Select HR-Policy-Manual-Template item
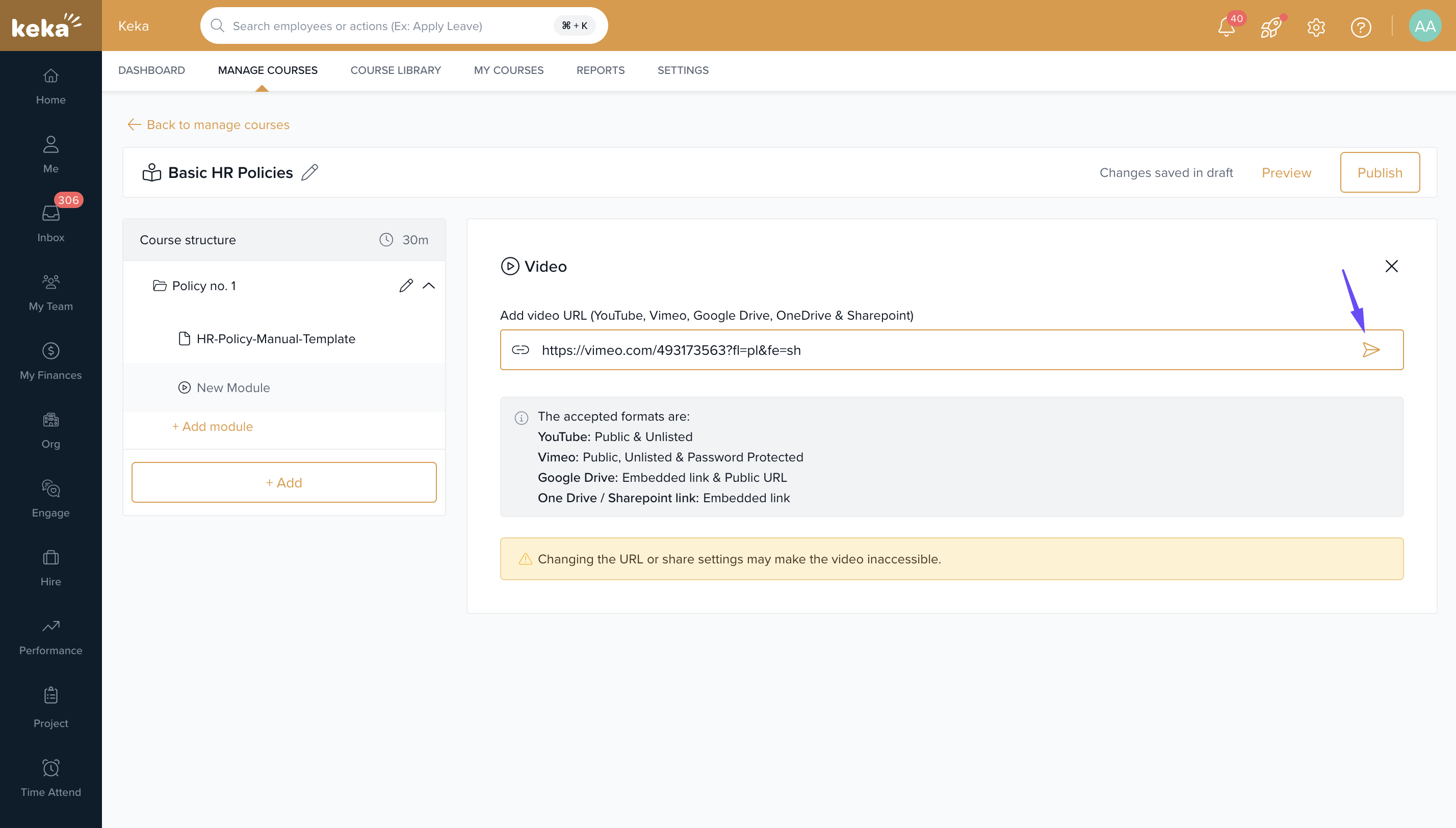The width and height of the screenshot is (1456, 828). [x=275, y=339]
